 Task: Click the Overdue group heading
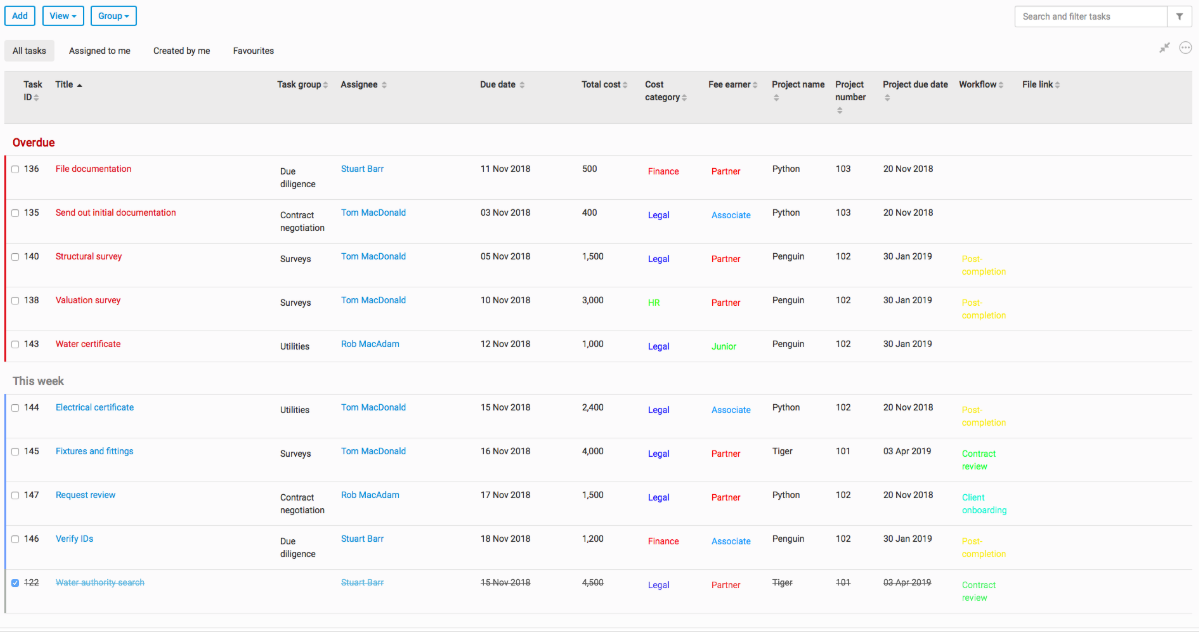point(34,143)
